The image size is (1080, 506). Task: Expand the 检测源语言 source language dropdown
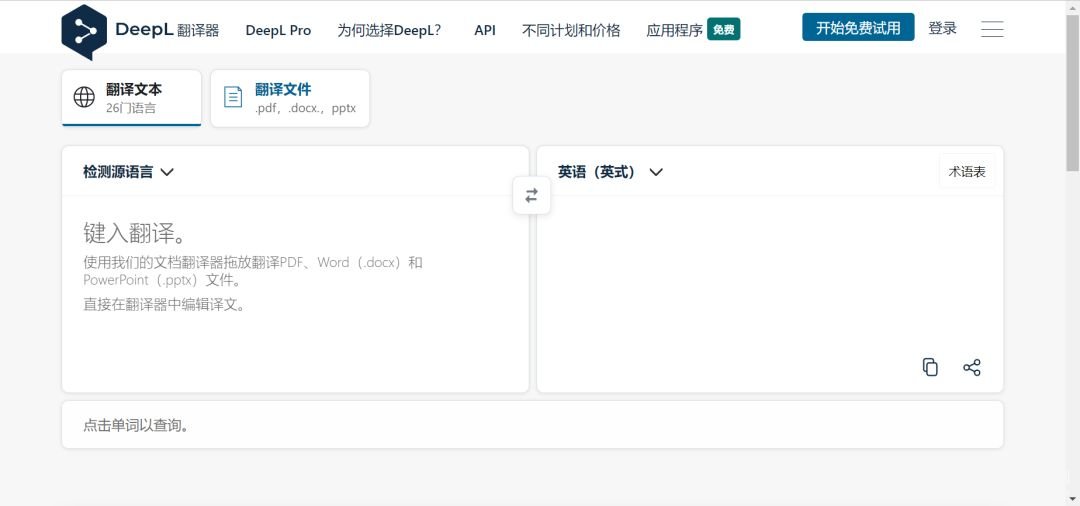coord(128,172)
